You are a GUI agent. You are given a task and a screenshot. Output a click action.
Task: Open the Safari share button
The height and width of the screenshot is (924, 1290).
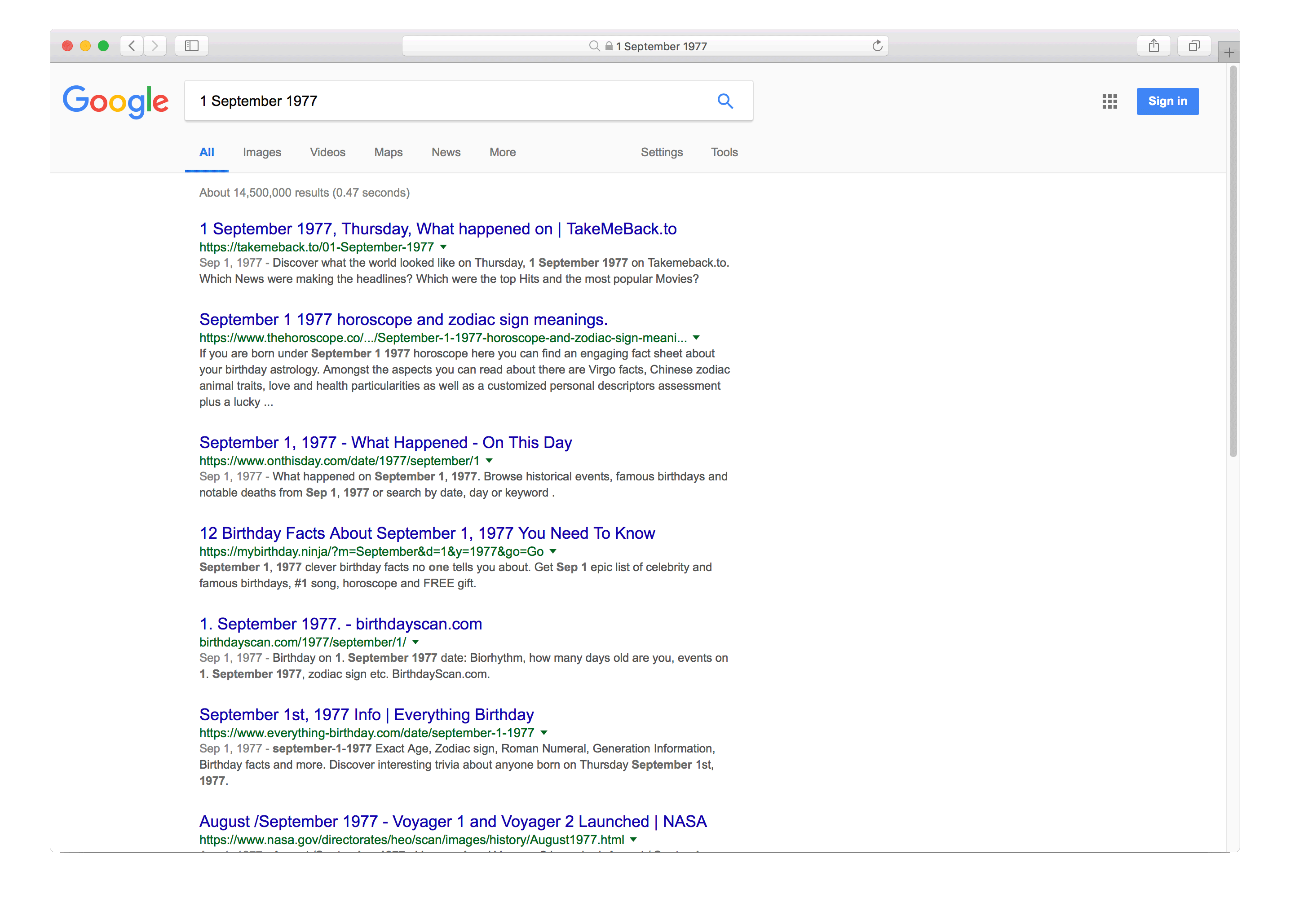click(x=1153, y=46)
